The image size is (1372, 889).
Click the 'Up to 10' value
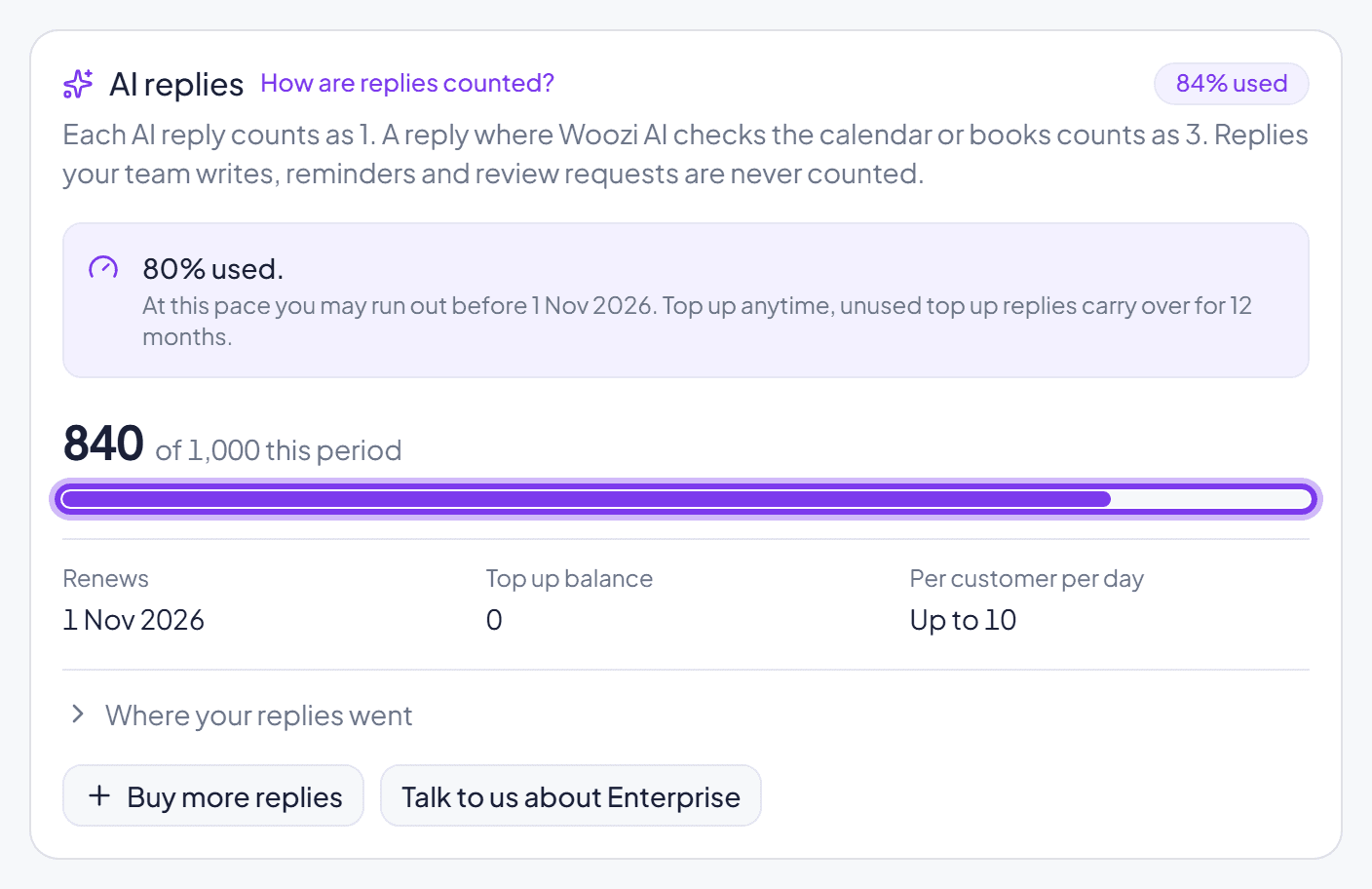click(x=963, y=620)
